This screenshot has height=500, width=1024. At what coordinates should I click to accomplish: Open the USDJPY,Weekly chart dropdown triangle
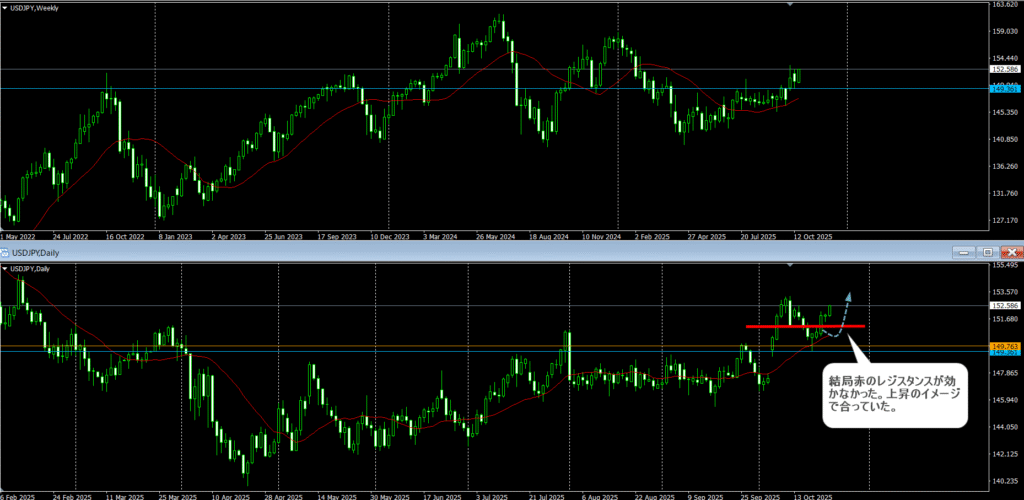coord(5,8)
